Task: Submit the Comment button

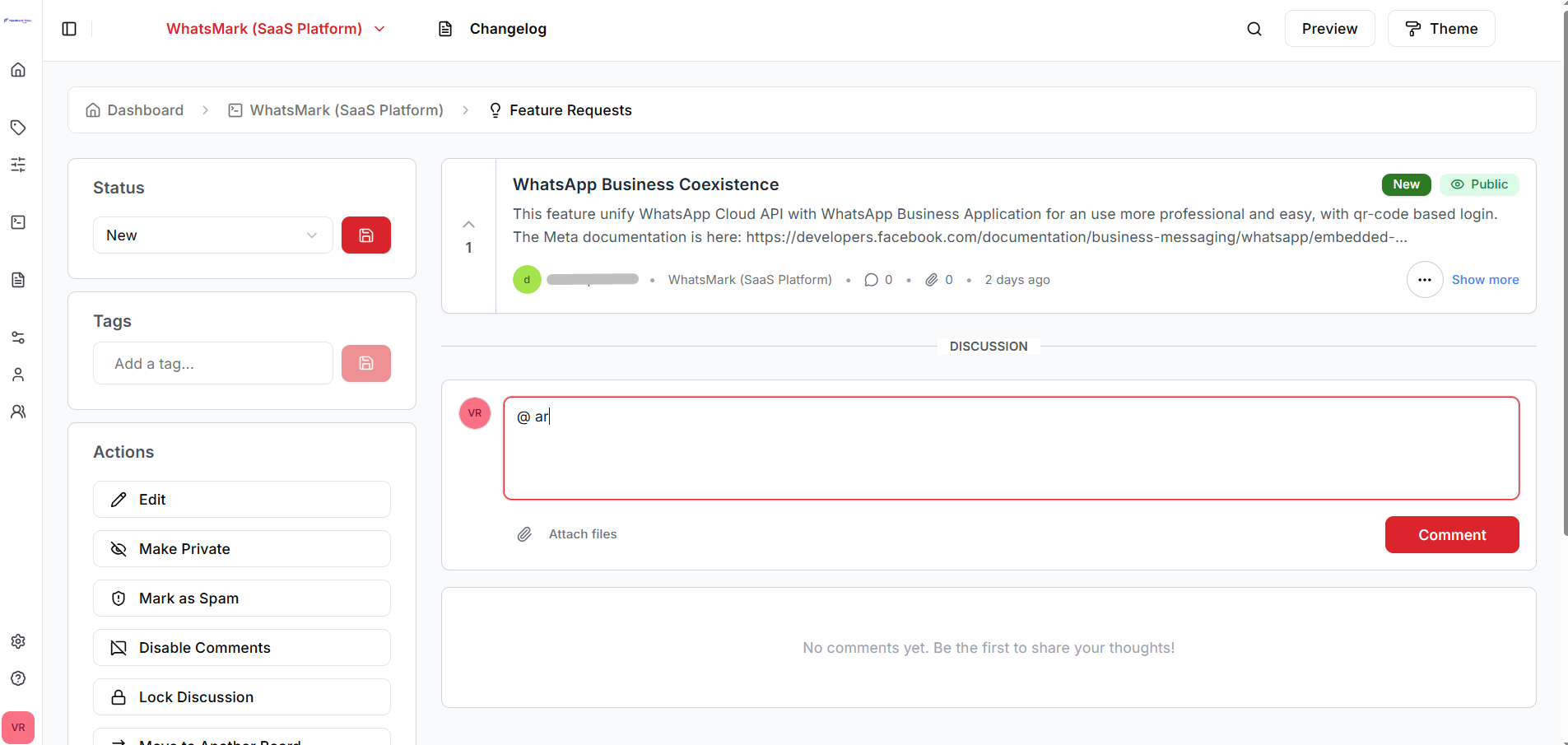Action: (1452, 534)
